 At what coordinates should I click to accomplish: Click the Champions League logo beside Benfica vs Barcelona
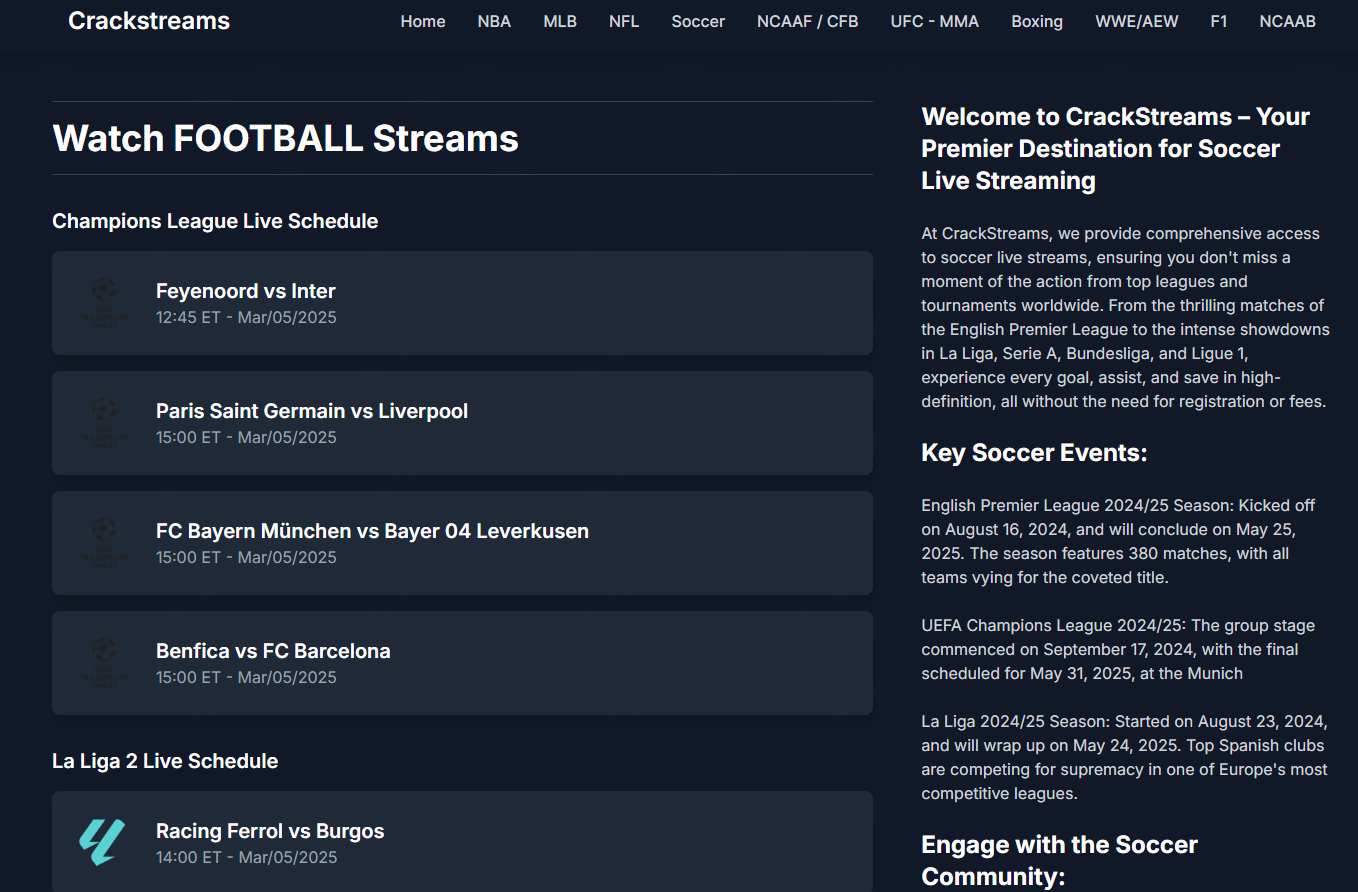click(x=104, y=663)
